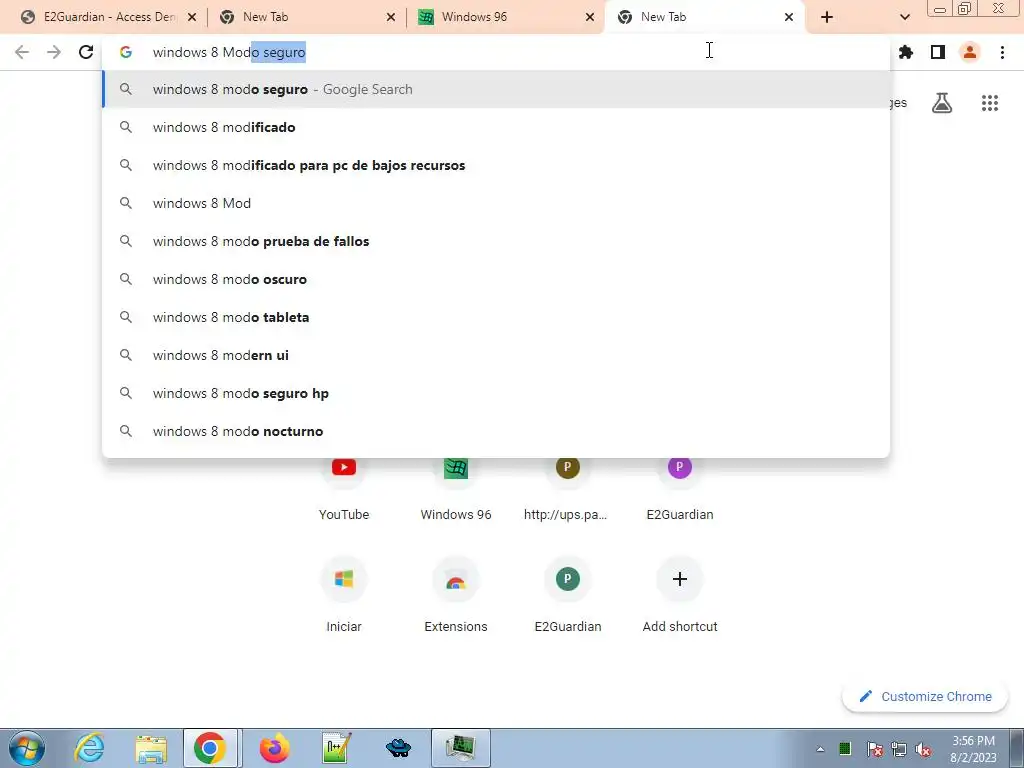Go forward with the right arrow button
This screenshot has height=768, width=1024.
(x=54, y=52)
